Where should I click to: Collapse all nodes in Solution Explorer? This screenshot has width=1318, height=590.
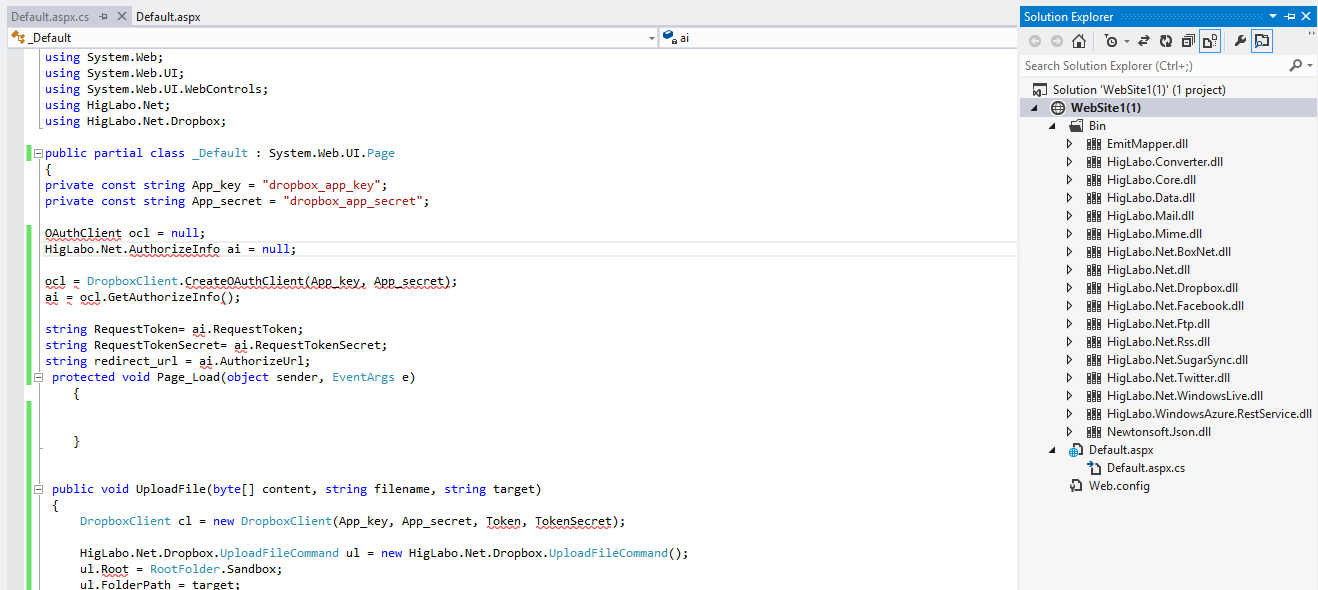(1188, 41)
